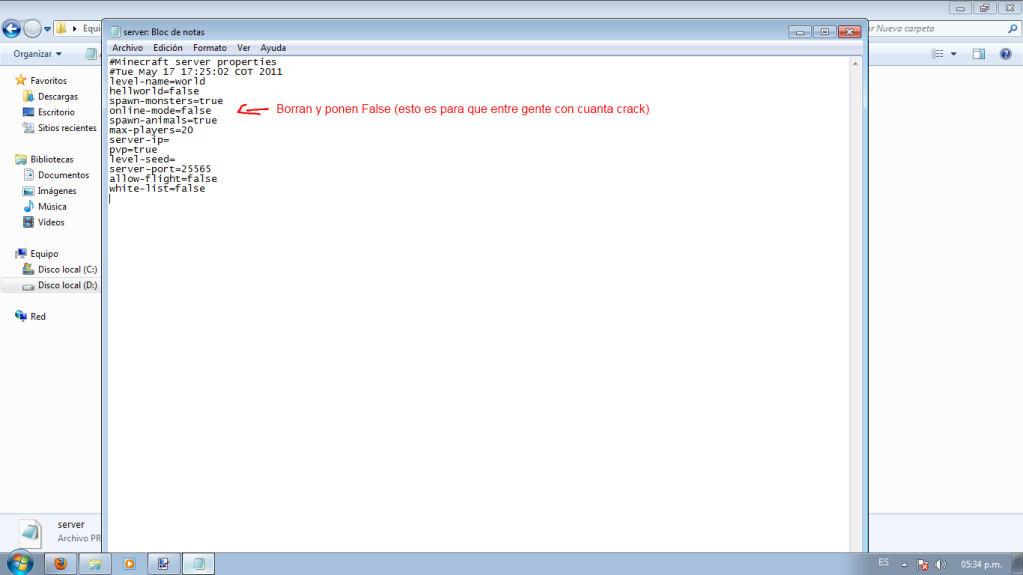Open Firefox from the taskbar
1023x575 pixels.
(61, 564)
